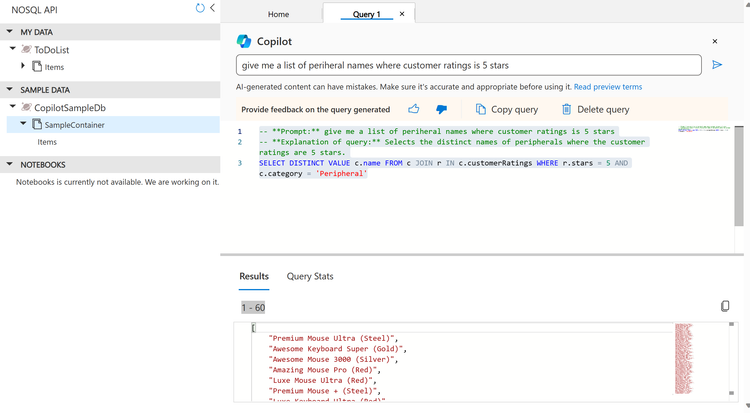The width and height of the screenshot is (750, 413).
Task: Open the Query Stats tab
Action: (x=310, y=276)
